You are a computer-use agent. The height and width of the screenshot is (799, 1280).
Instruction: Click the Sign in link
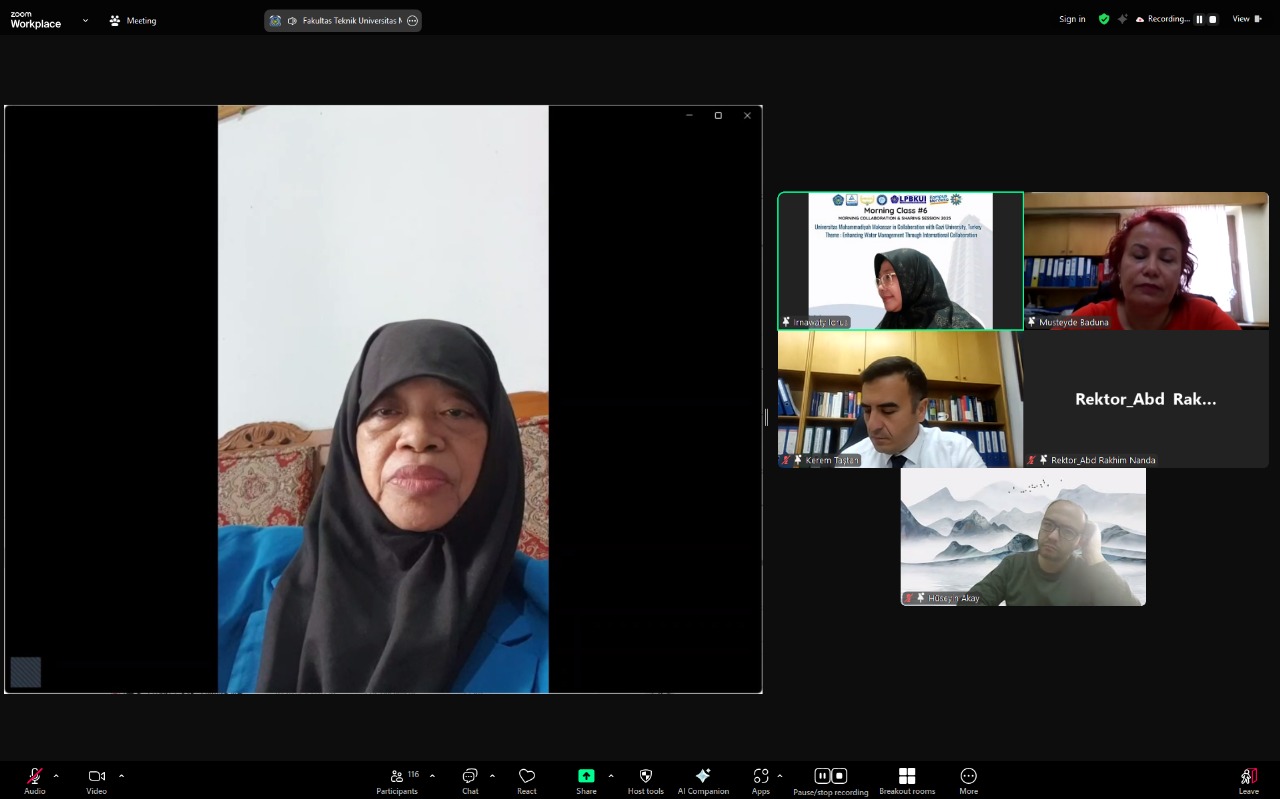pos(1072,19)
